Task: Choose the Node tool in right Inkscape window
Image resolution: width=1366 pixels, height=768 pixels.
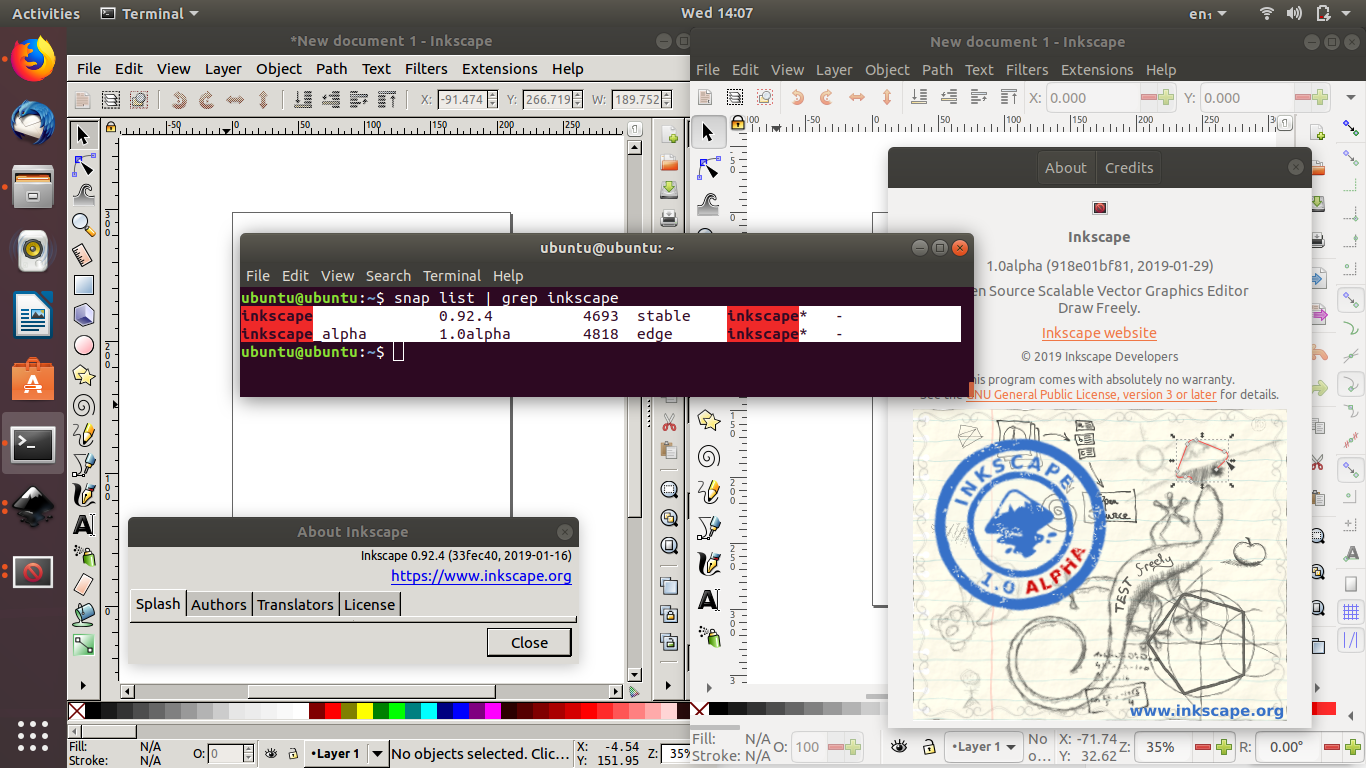Action: tap(708, 166)
